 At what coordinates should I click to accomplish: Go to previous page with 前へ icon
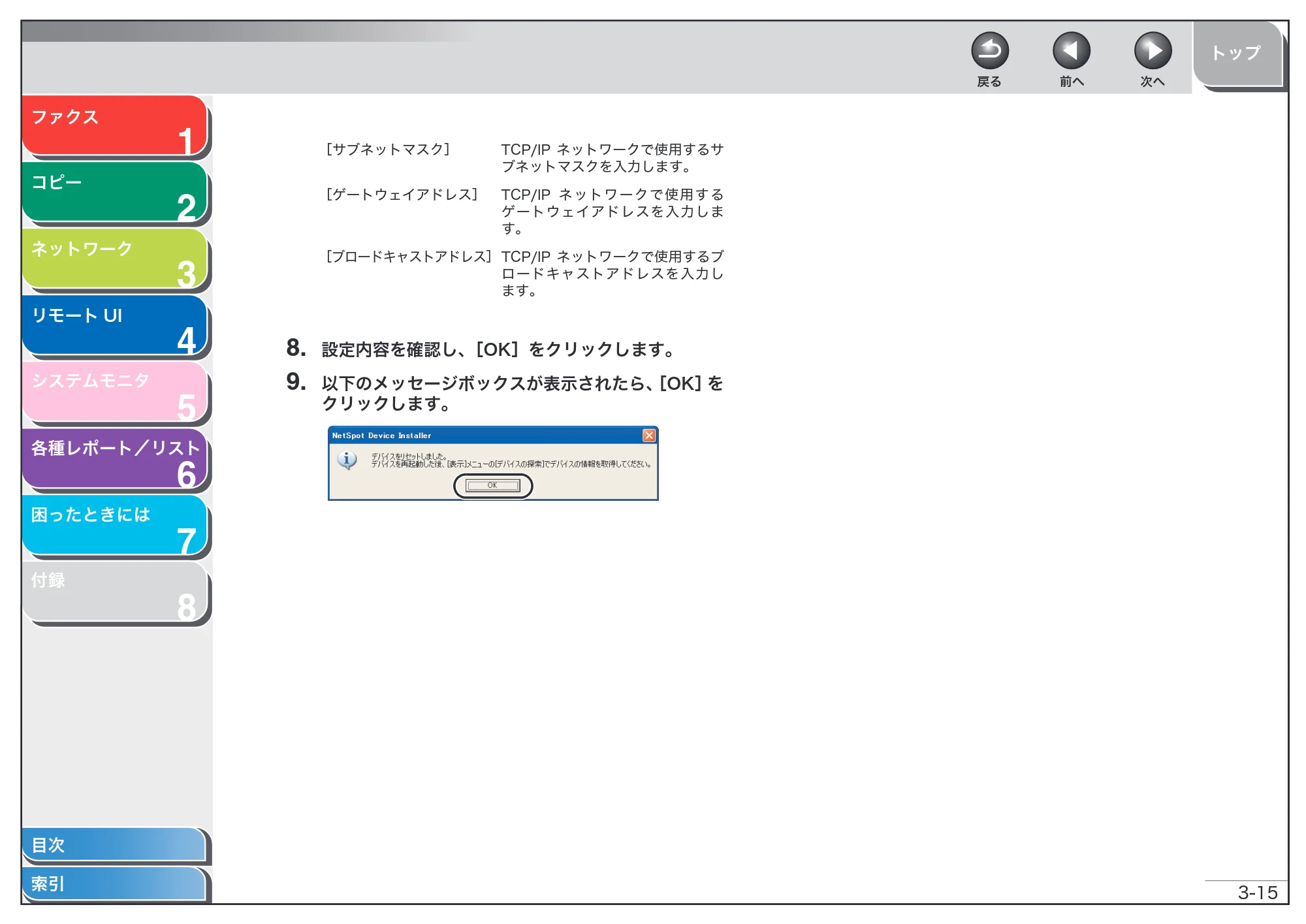pos(1071,51)
